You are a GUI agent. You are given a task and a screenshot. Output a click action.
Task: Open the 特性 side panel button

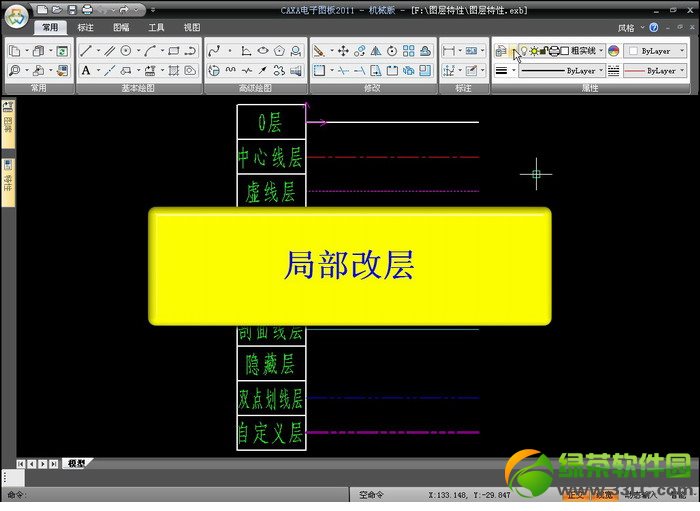pos(8,182)
